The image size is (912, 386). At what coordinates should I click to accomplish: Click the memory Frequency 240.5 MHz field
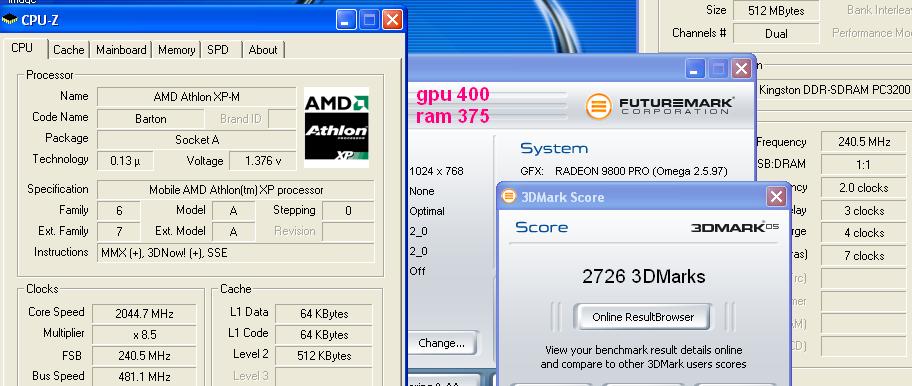coord(865,141)
